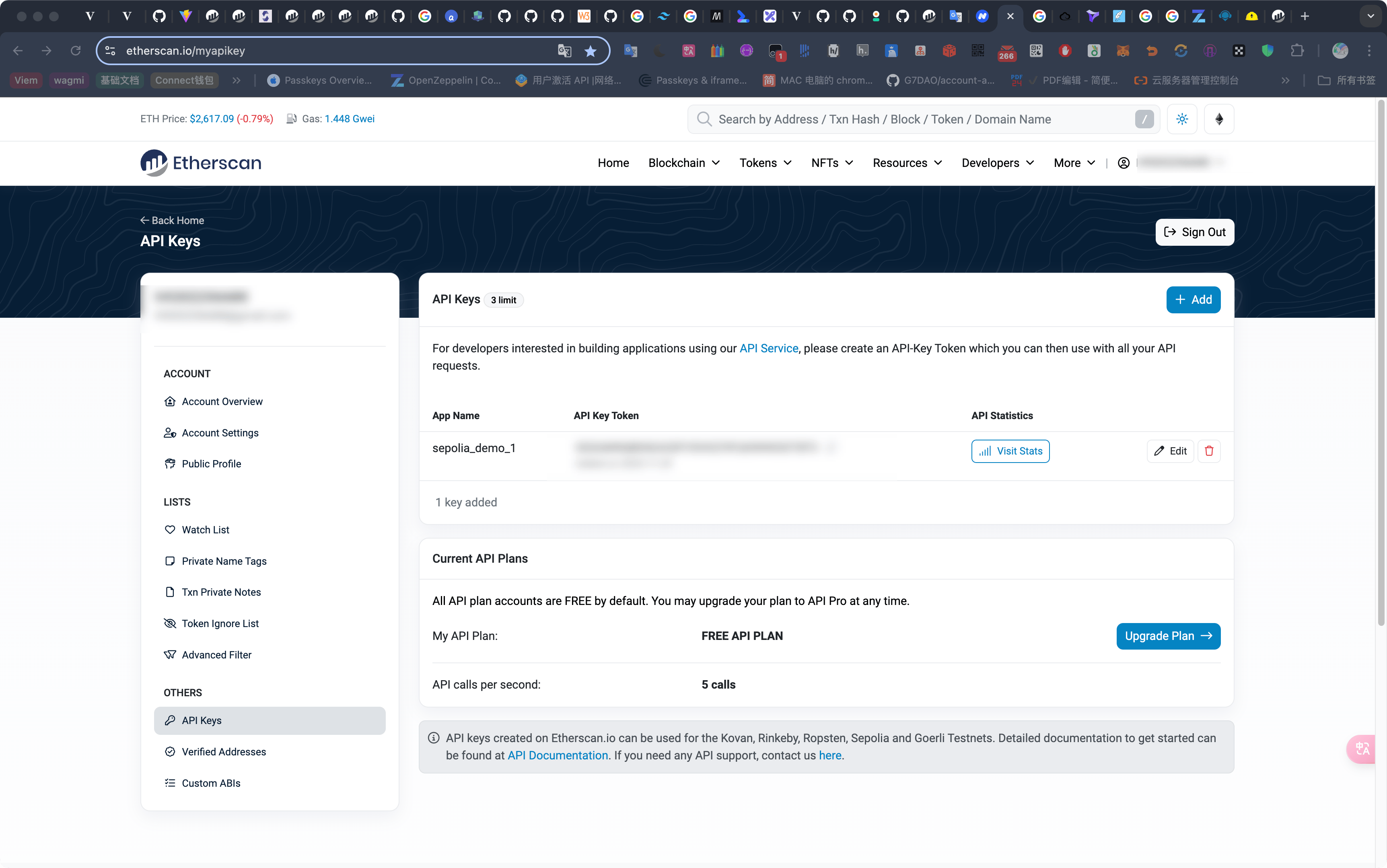The image size is (1387, 868).
Task: Go to Home in the navigation
Action: (x=613, y=163)
